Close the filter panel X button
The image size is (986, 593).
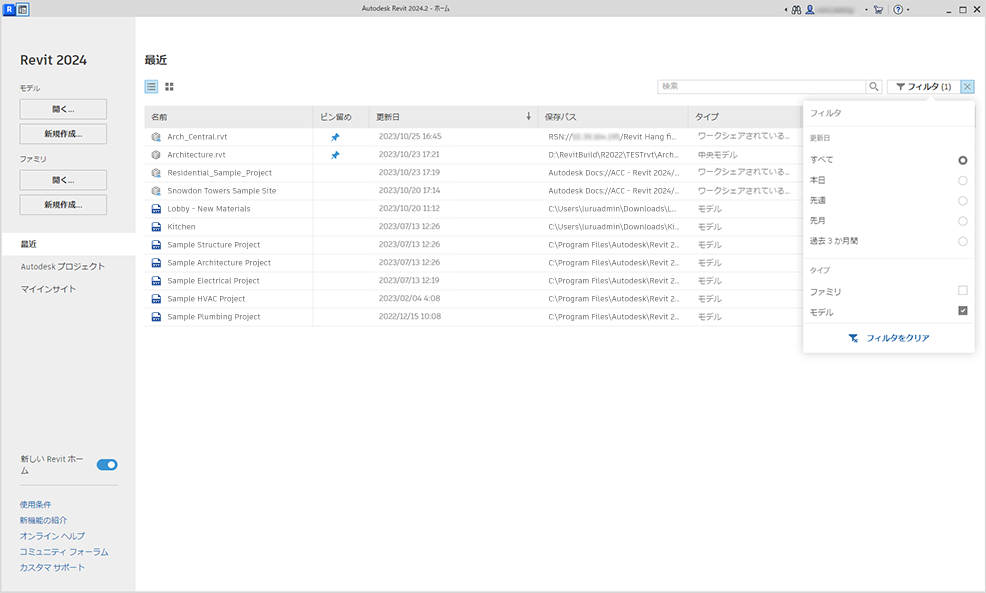click(967, 87)
